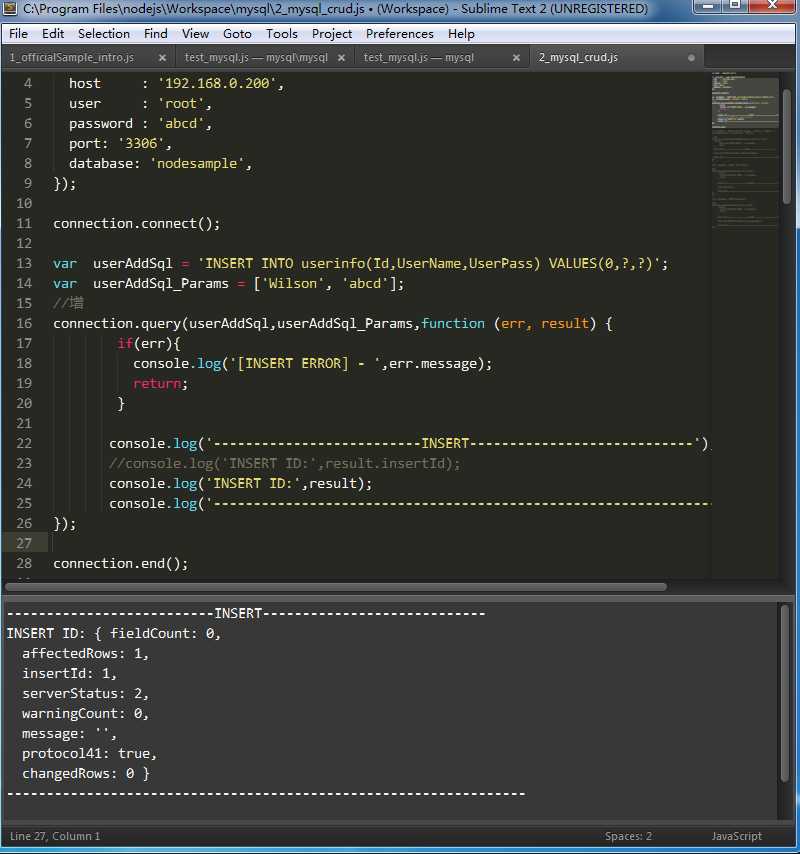
Task: Close the 1_officialSample_intro.js tab
Action: tap(162, 58)
